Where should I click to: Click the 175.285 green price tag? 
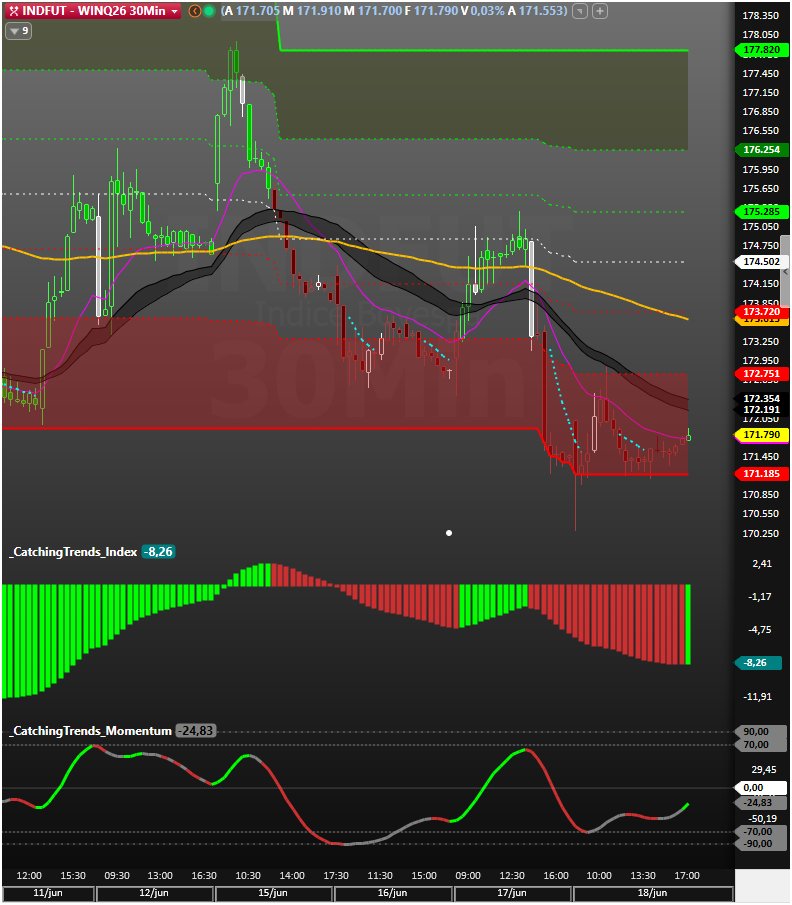coord(761,211)
